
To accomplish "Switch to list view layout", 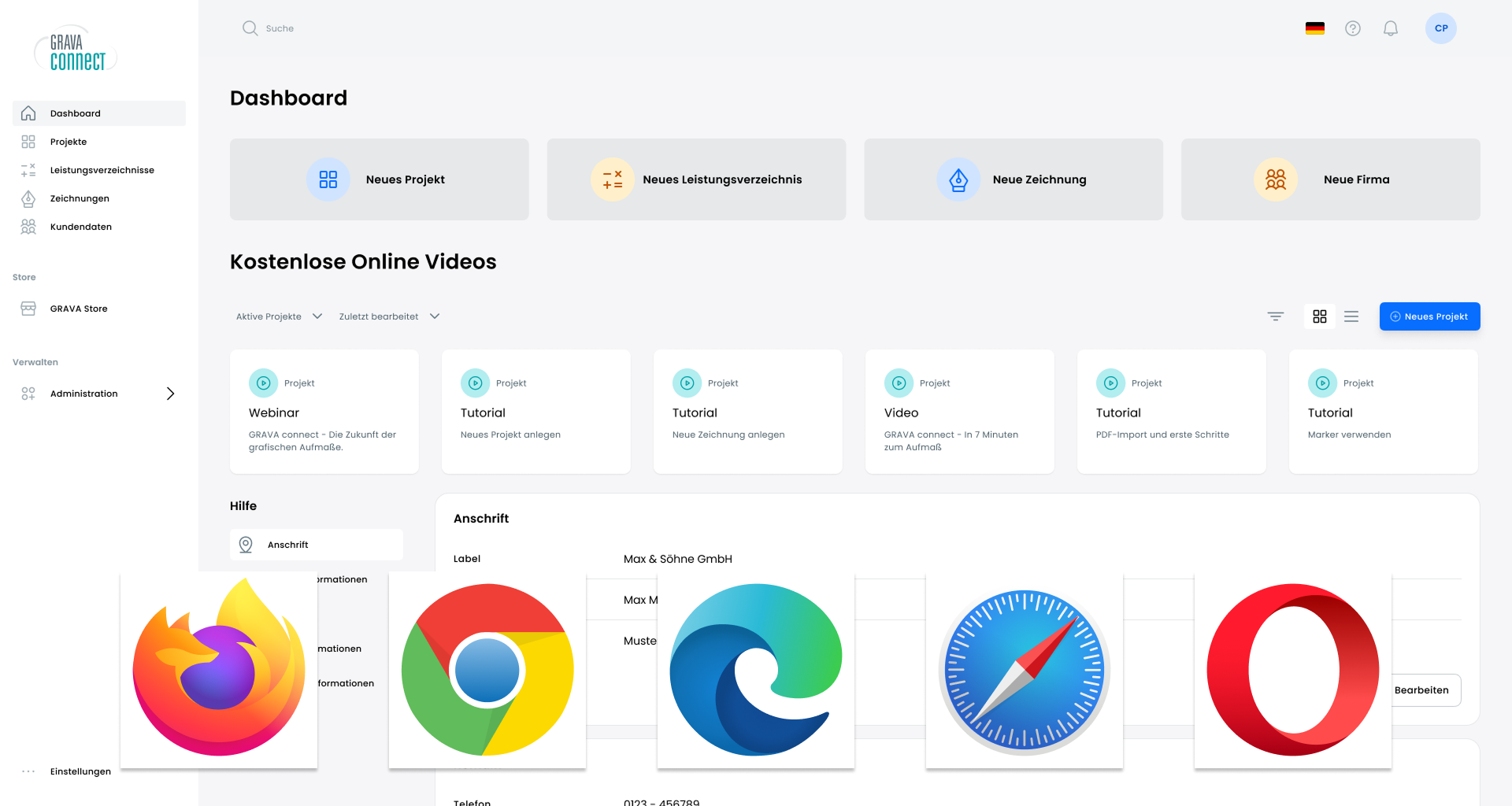I will click(x=1351, y=316).
